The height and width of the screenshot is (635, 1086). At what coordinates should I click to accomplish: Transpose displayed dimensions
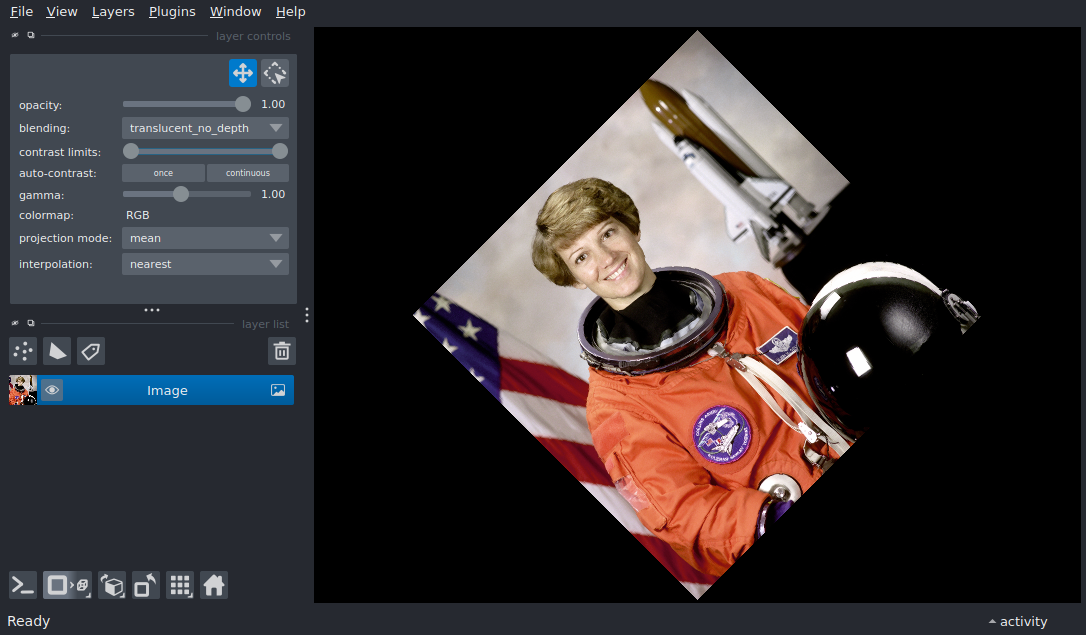146,585
